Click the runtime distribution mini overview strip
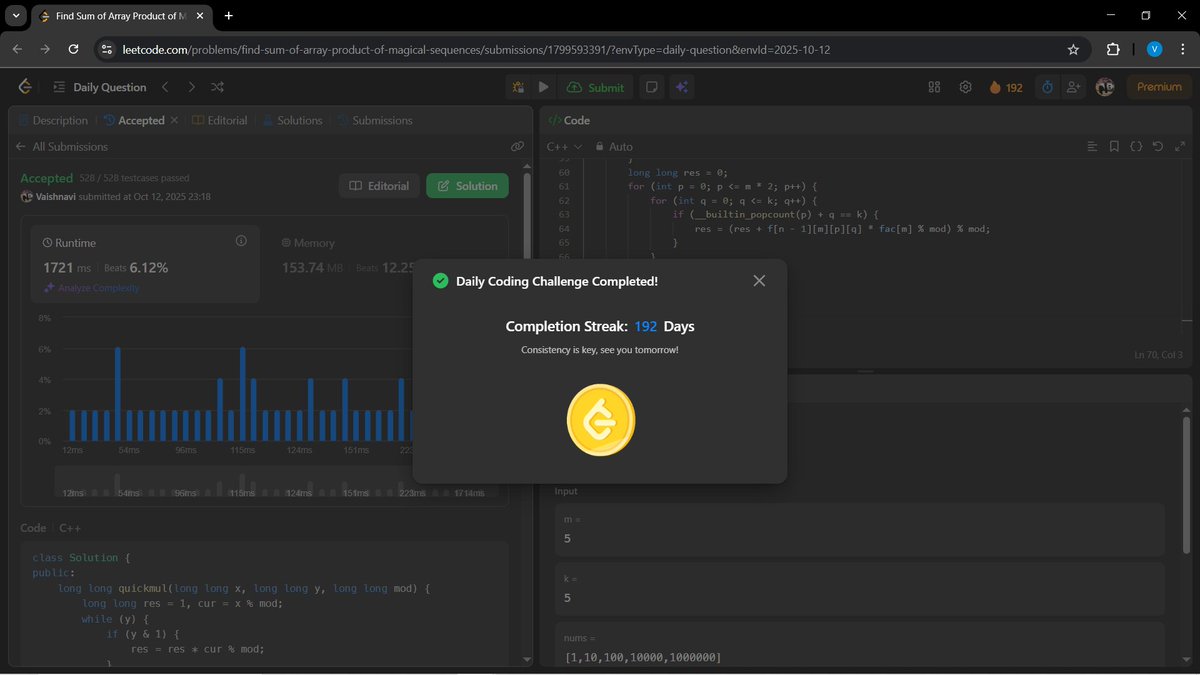 275,482
